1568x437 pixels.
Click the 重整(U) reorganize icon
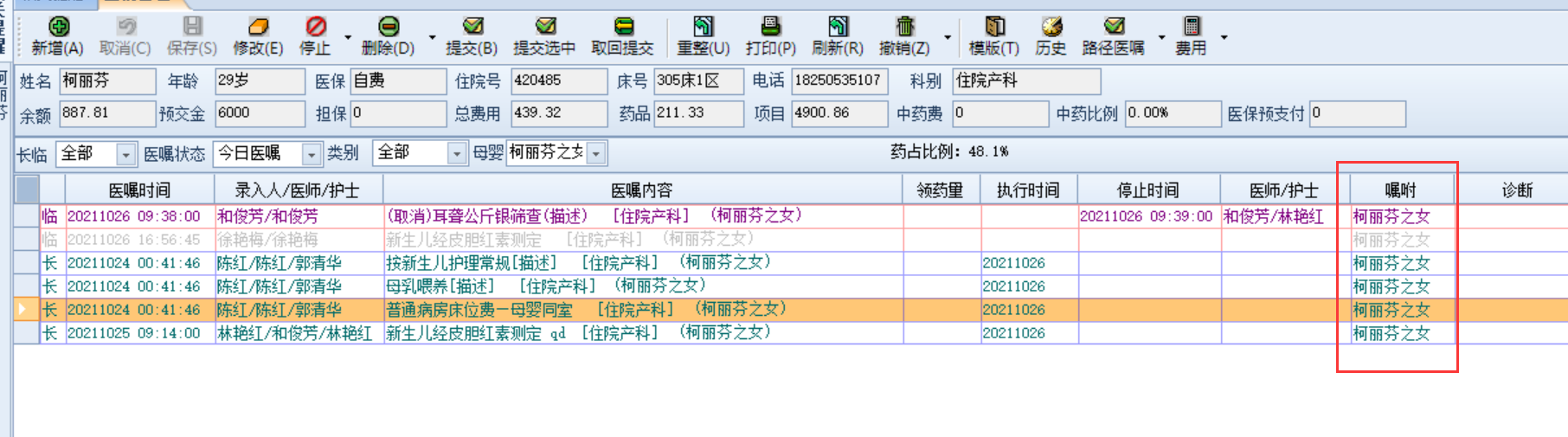point(704,27)
